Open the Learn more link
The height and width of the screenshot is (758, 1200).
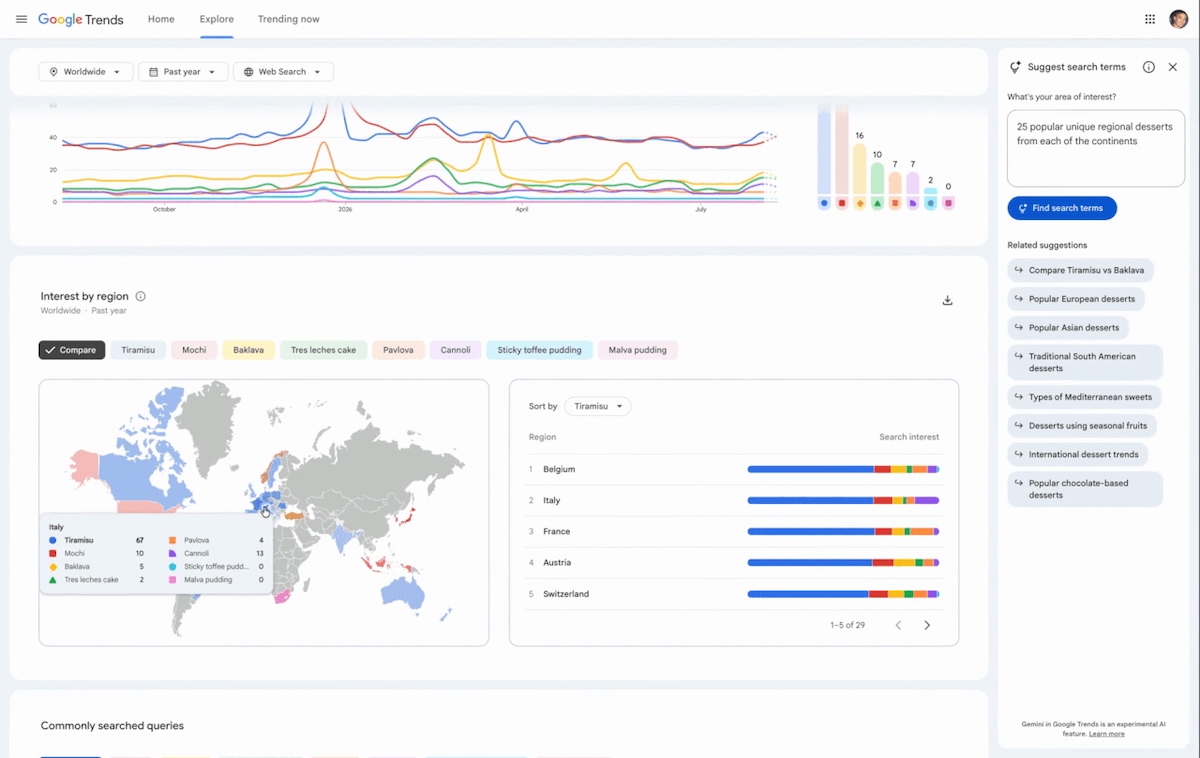tap(1106, 734)
